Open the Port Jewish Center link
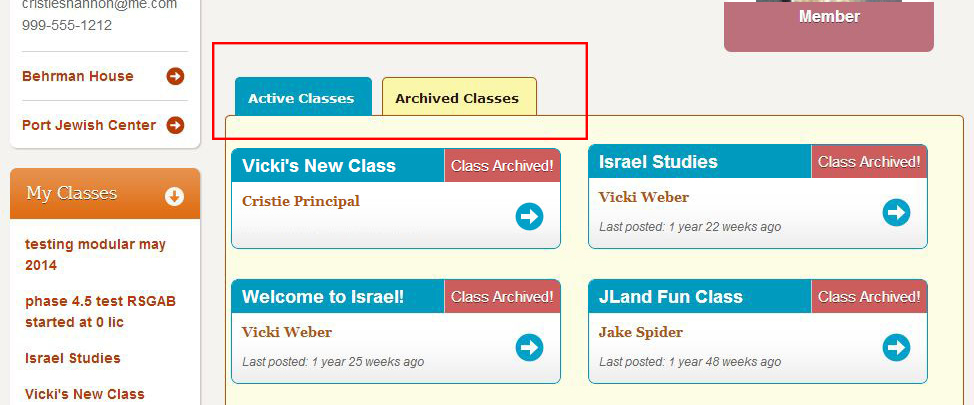 (x=89, y=125)
